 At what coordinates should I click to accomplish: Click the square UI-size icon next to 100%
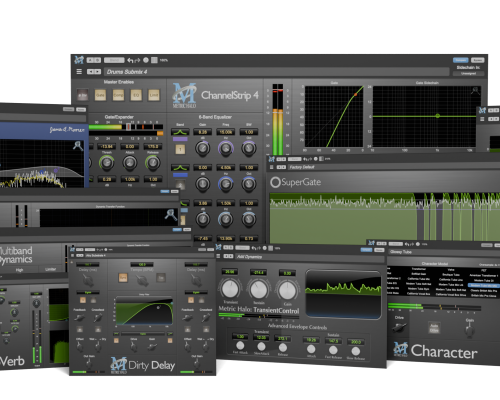pos(154,60)
